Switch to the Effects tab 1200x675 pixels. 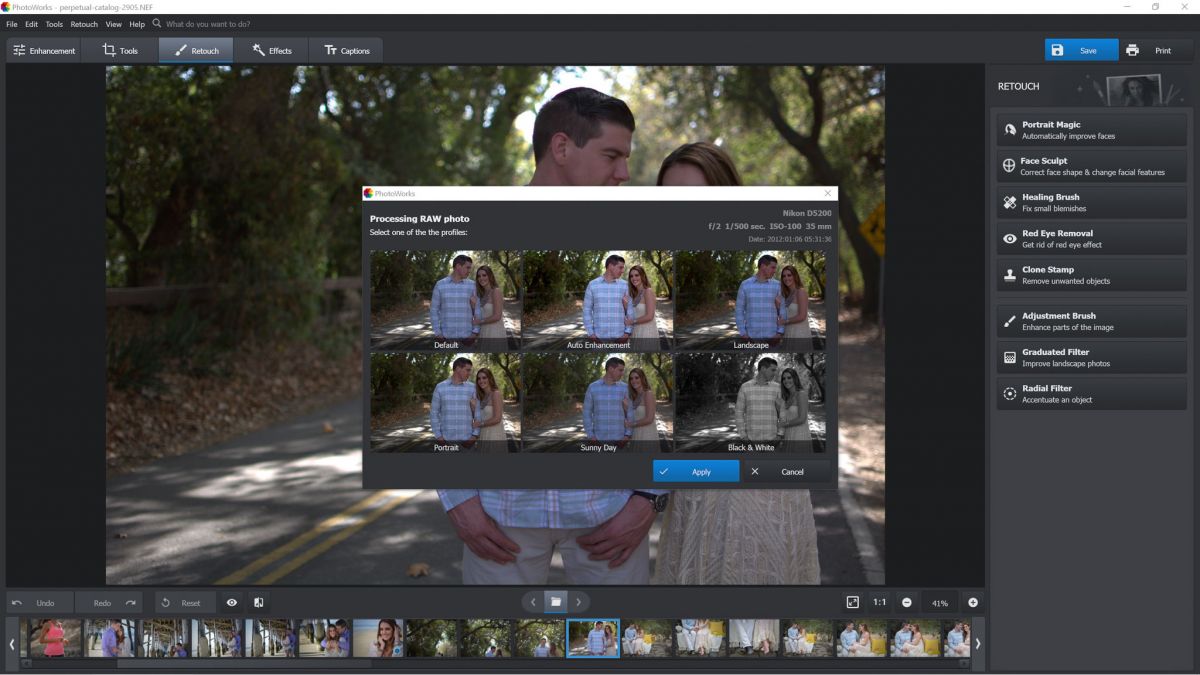[273, 49]
